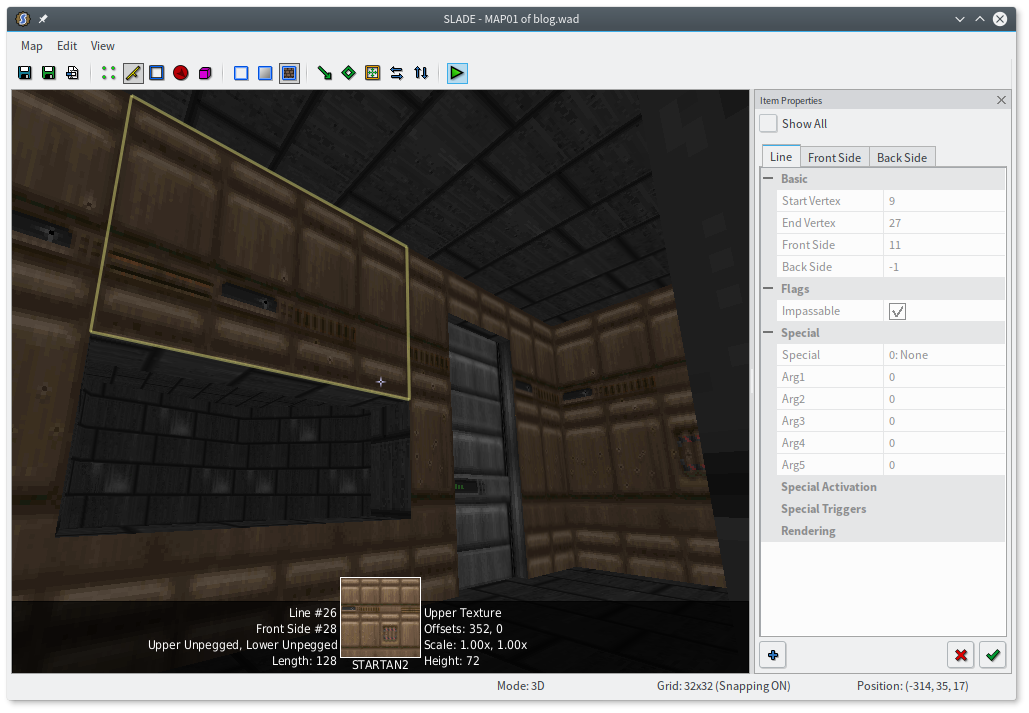1029x713 pixels.
Task: Click the 'Position: (-314, 35, 17)' status text
Action: point(912,686)
